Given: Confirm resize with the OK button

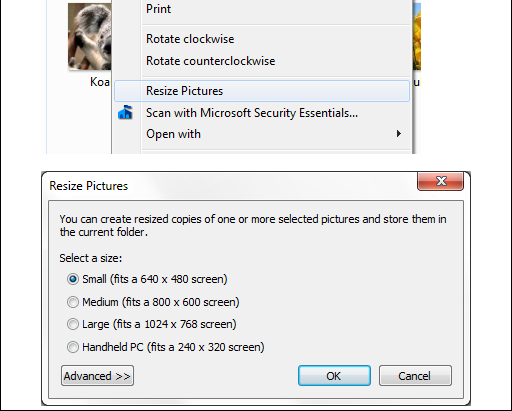Looking at the screenshot, I should point(334,376).
